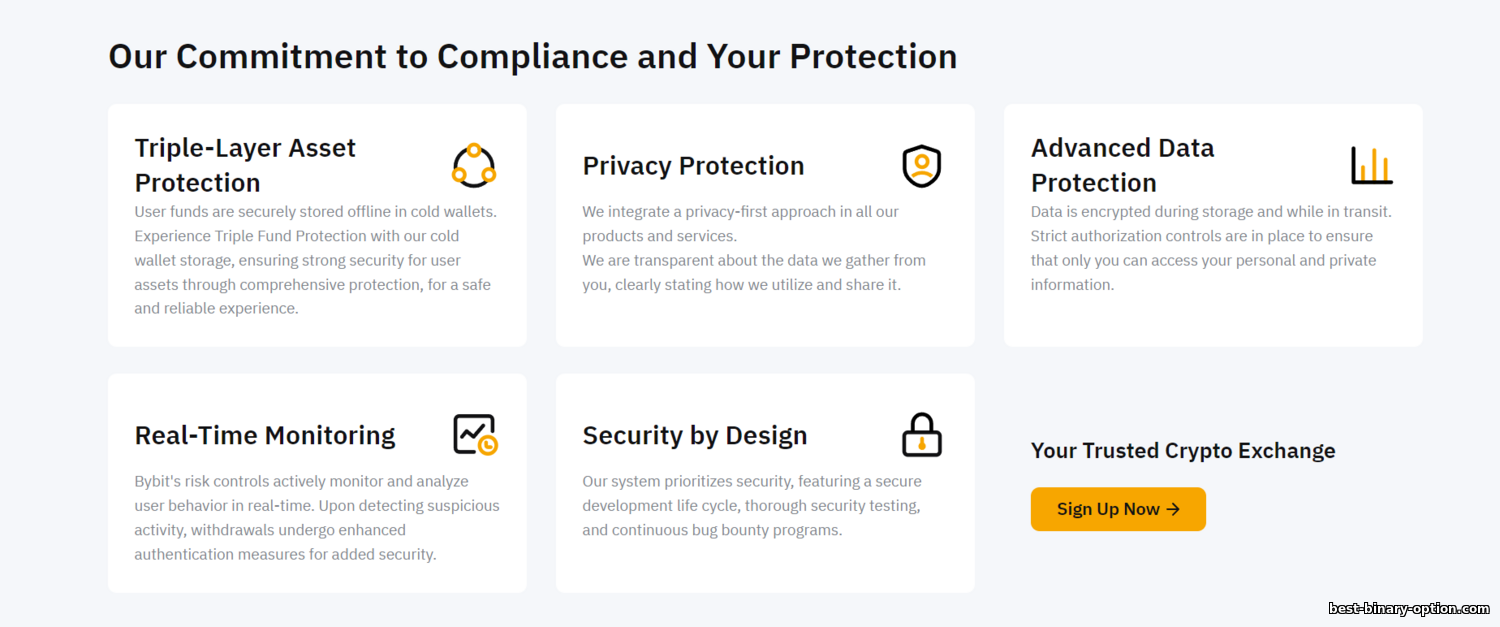Click the best-binary-option.com watermark link
This screenshot has height=627, width=1500.
(1408, 608)
